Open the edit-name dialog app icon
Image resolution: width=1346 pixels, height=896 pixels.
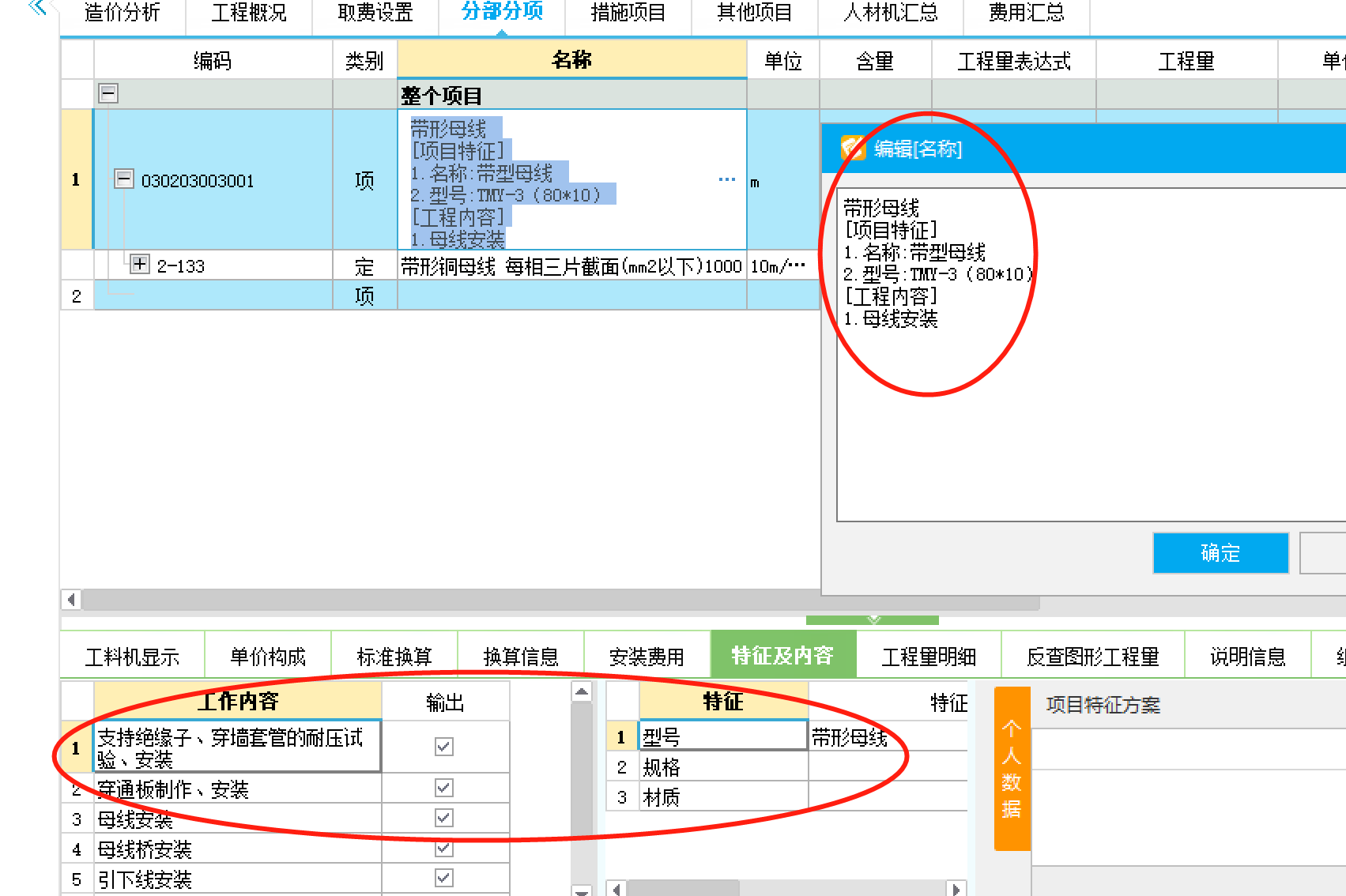click(x=852, y=148)
